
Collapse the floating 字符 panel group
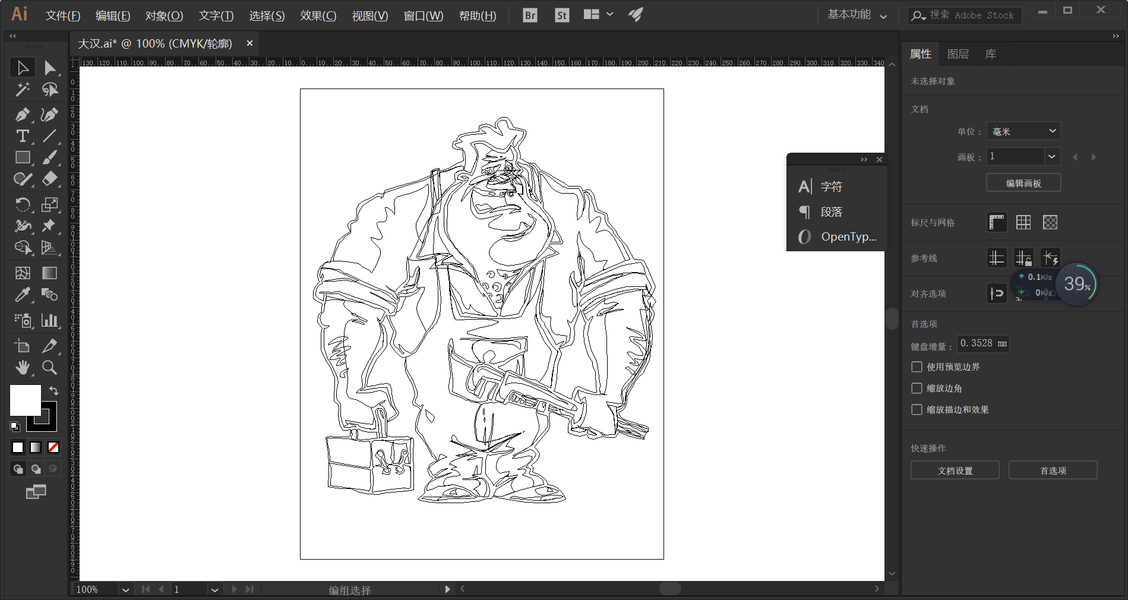(x=864, y=160)
